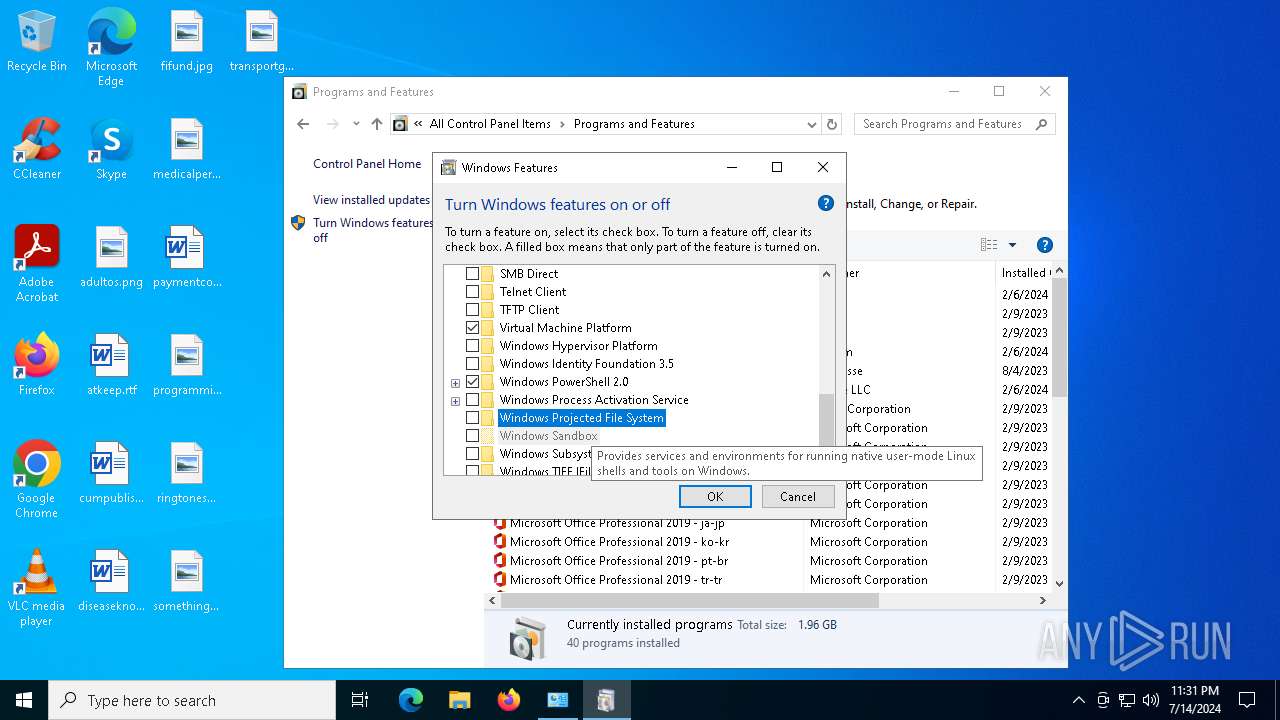
Task: Click the taskbar search box
Action: pyautogui.click(x=192, y=700)
